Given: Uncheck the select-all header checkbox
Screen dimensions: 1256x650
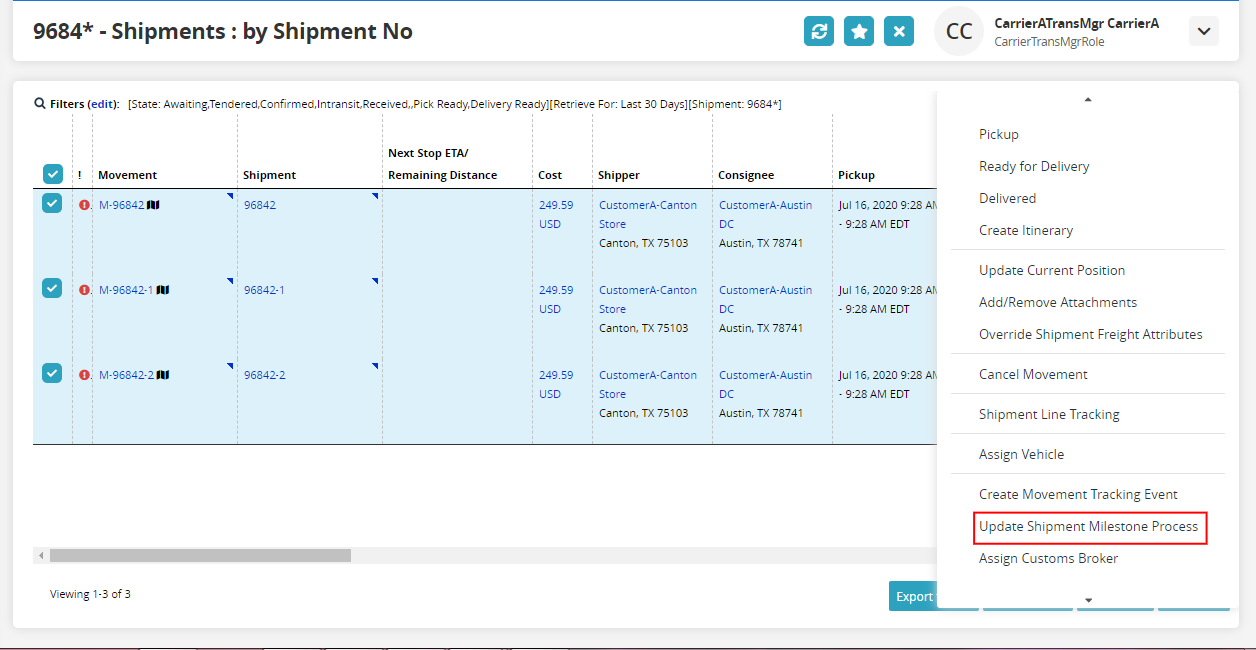Looking at the screenshot, I should [53, 174].
